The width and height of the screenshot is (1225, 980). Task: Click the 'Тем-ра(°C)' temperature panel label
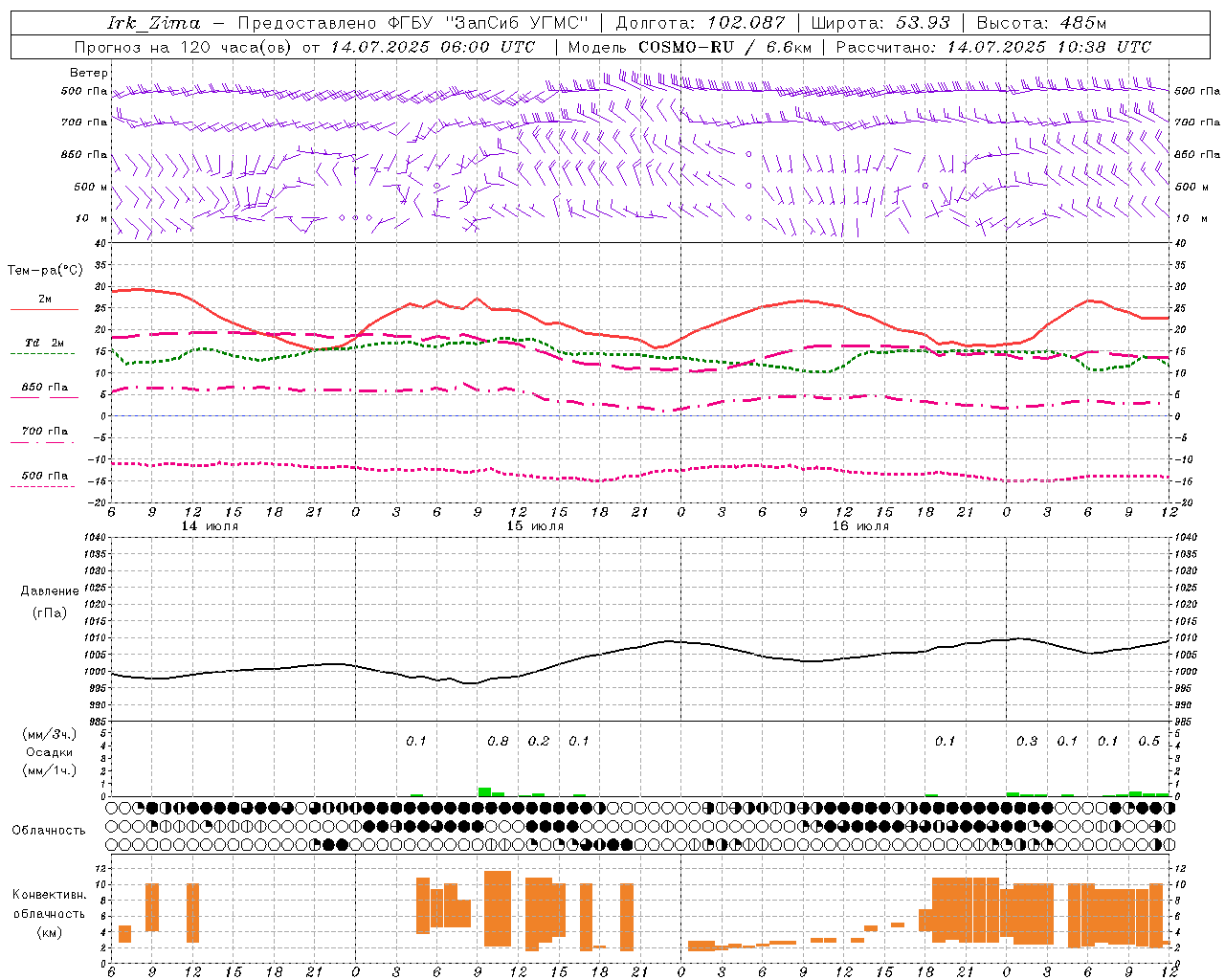pos(45,271)
